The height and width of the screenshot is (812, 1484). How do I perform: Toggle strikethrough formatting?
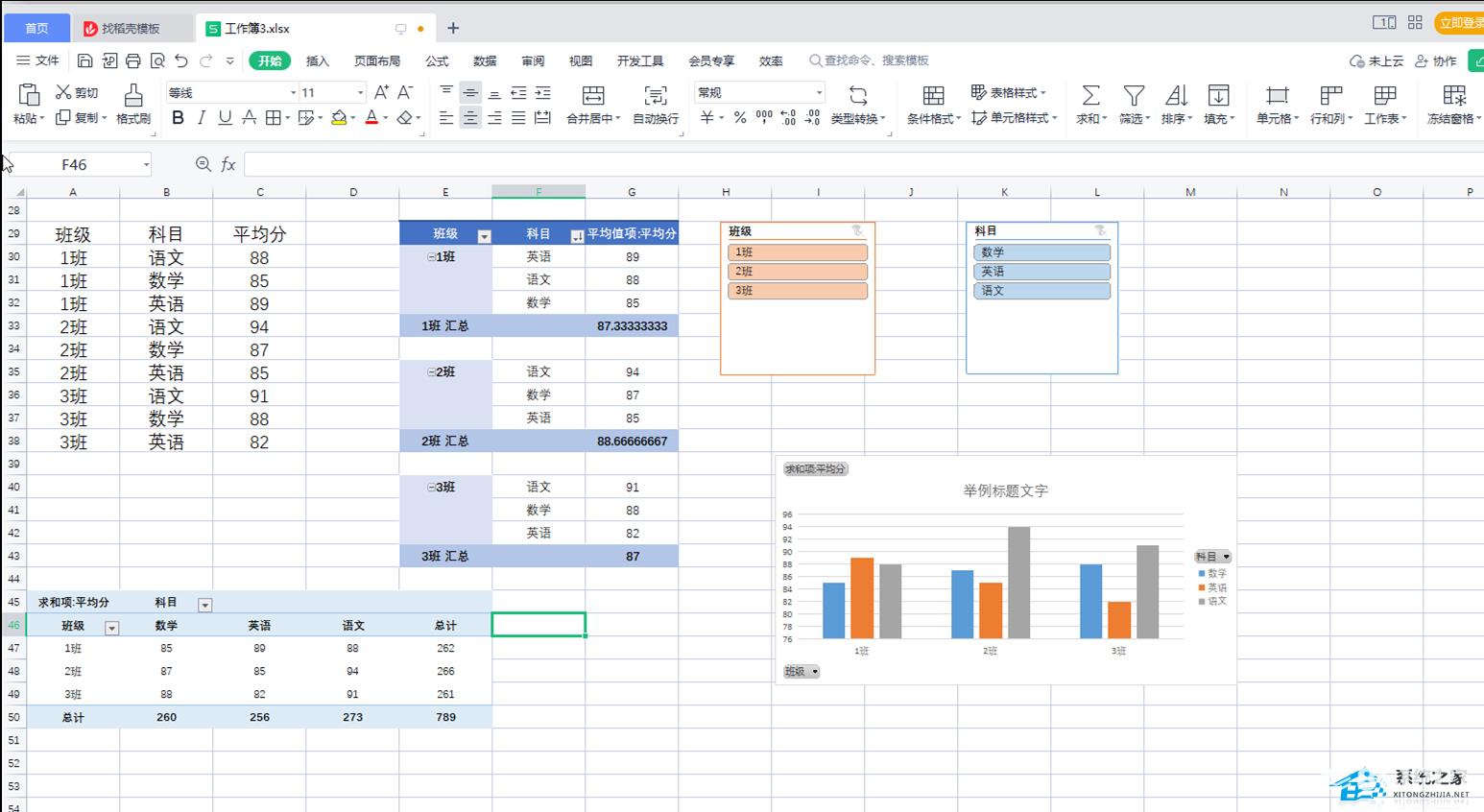[x=249, y=118]
